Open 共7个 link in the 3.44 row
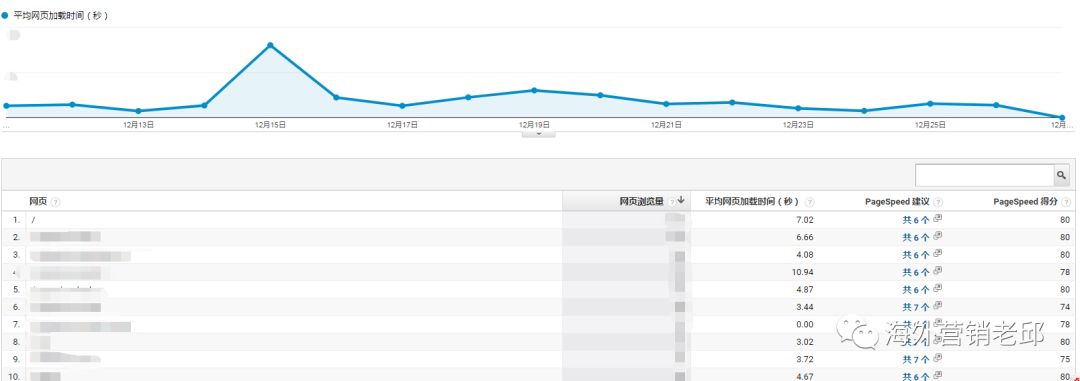This screenshot has width=1080, height=381. [916, 307]
